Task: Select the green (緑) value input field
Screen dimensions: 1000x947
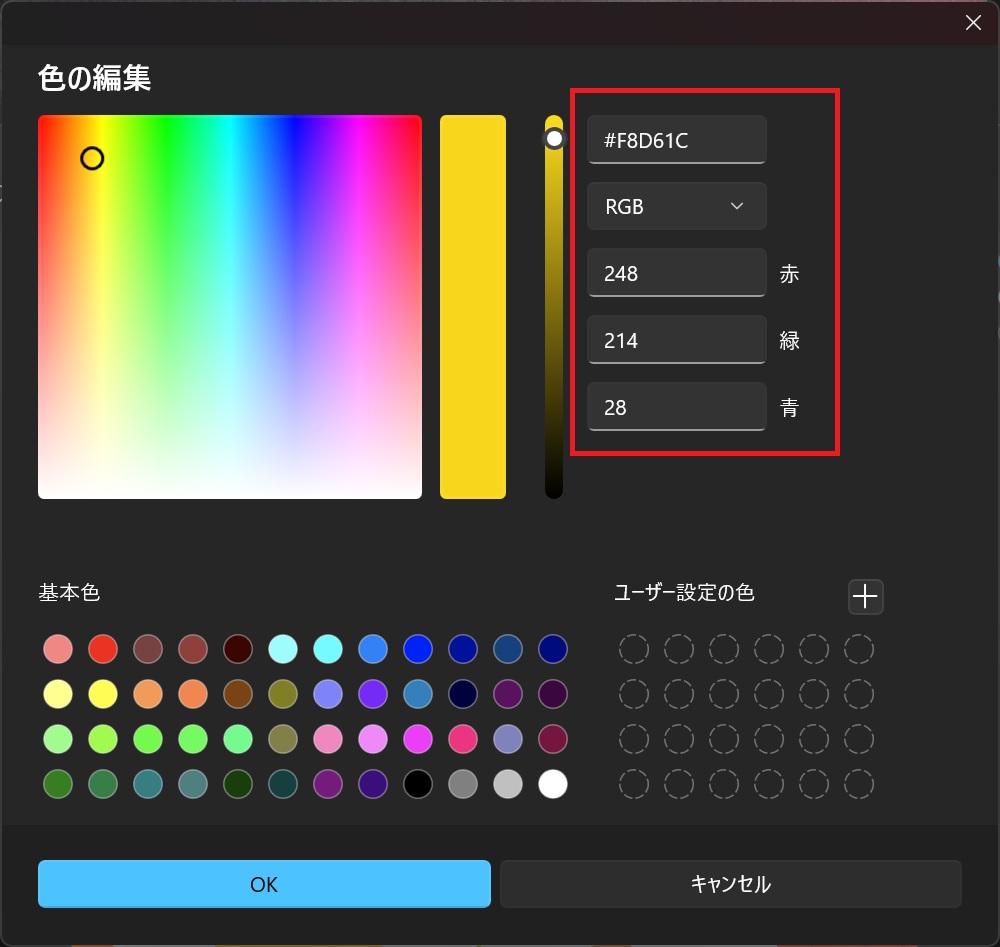Action: pos(676,340)
